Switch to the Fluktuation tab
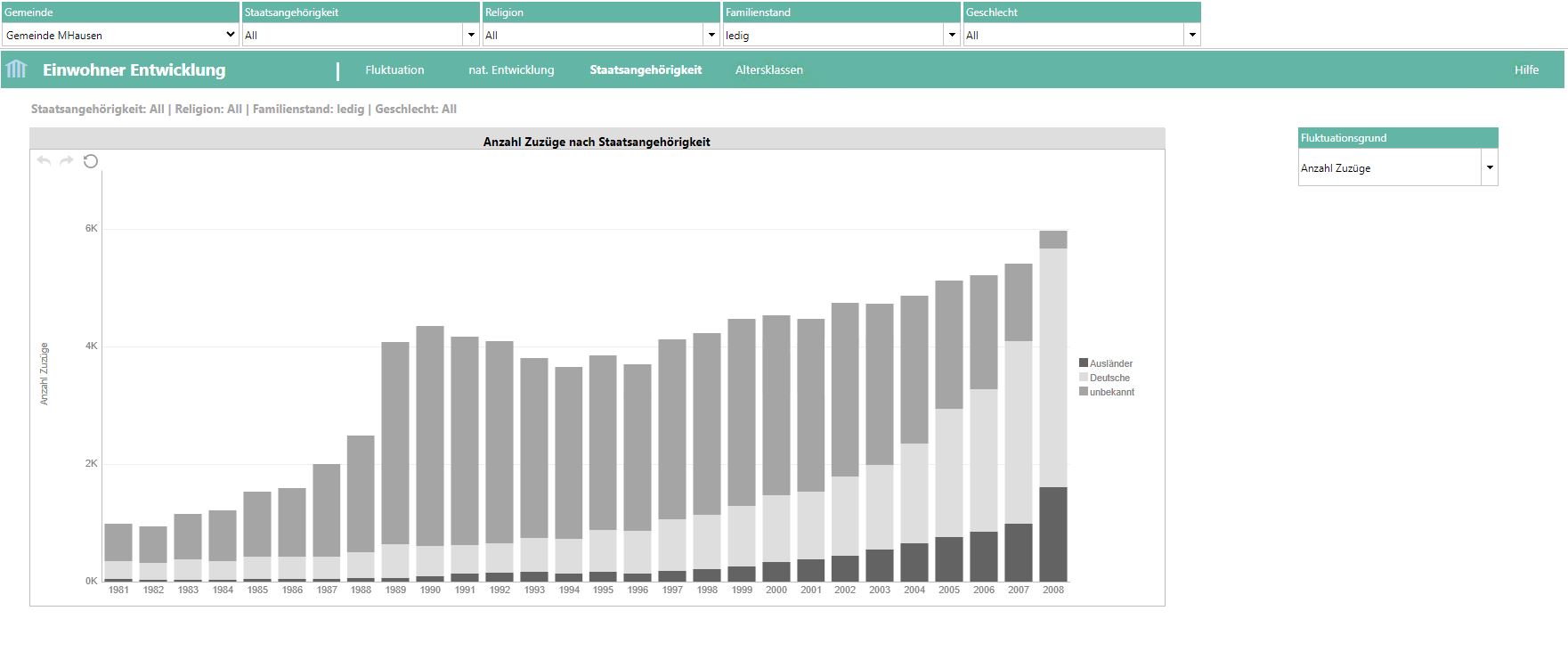The width and height of the screenshot is (1568, 668). tap(394, 70)
